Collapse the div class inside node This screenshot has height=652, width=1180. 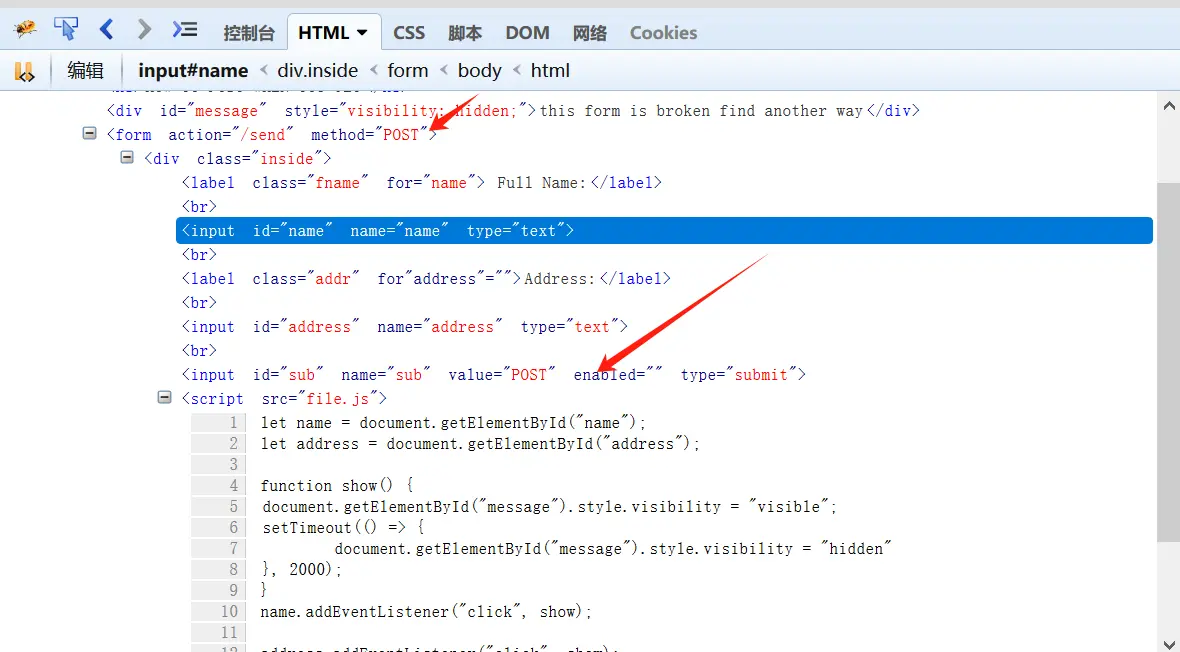coord(127,158)
